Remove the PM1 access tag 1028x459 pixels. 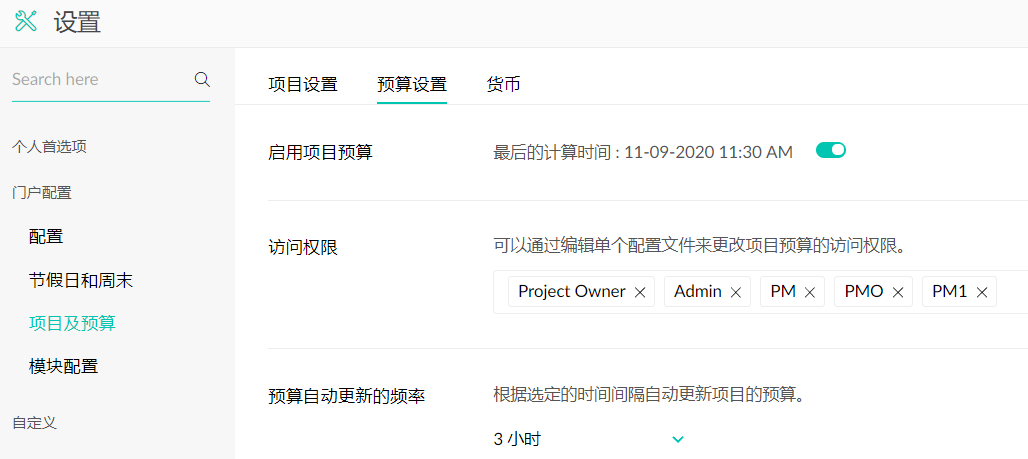[982, 292]
